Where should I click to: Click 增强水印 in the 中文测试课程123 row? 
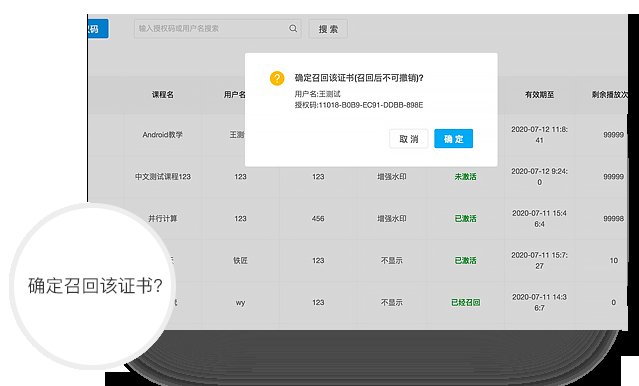click(392, 176)
